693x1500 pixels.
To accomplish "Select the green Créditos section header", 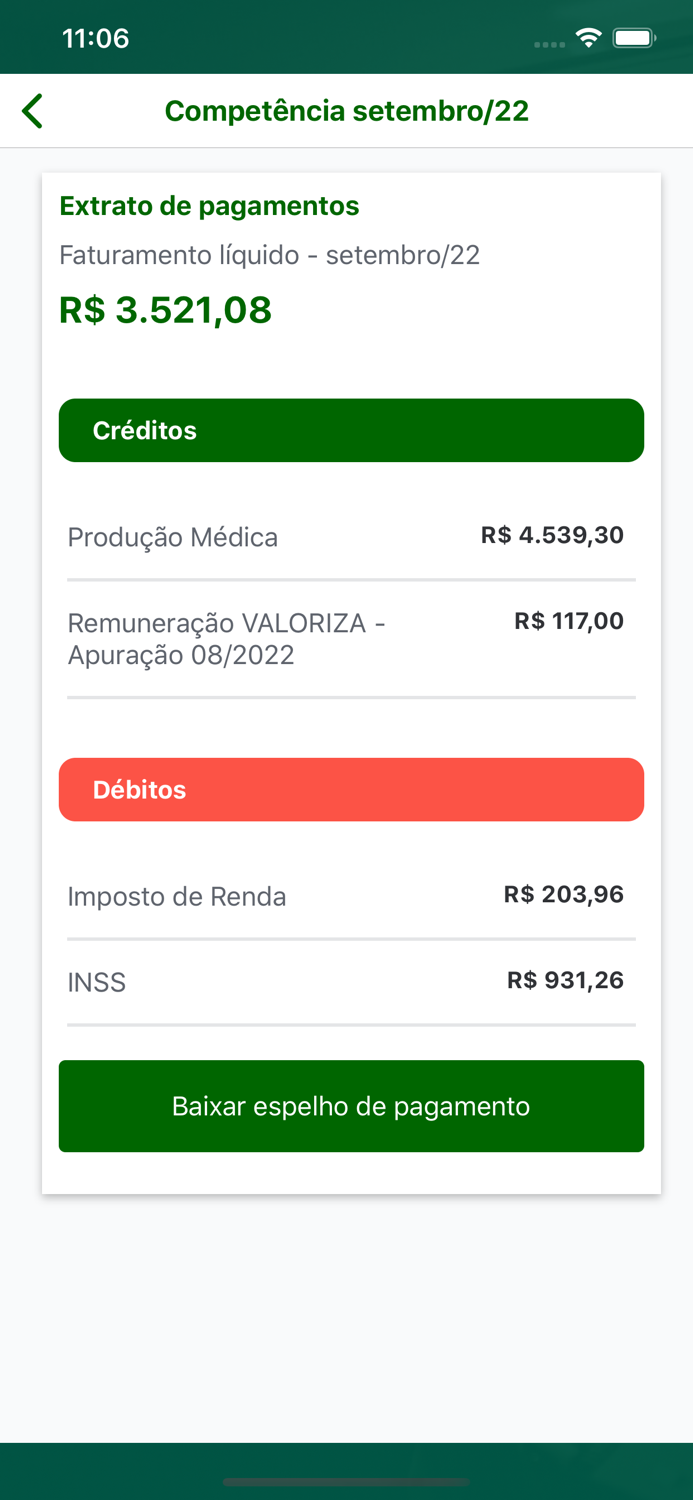I will coord(351,430).
